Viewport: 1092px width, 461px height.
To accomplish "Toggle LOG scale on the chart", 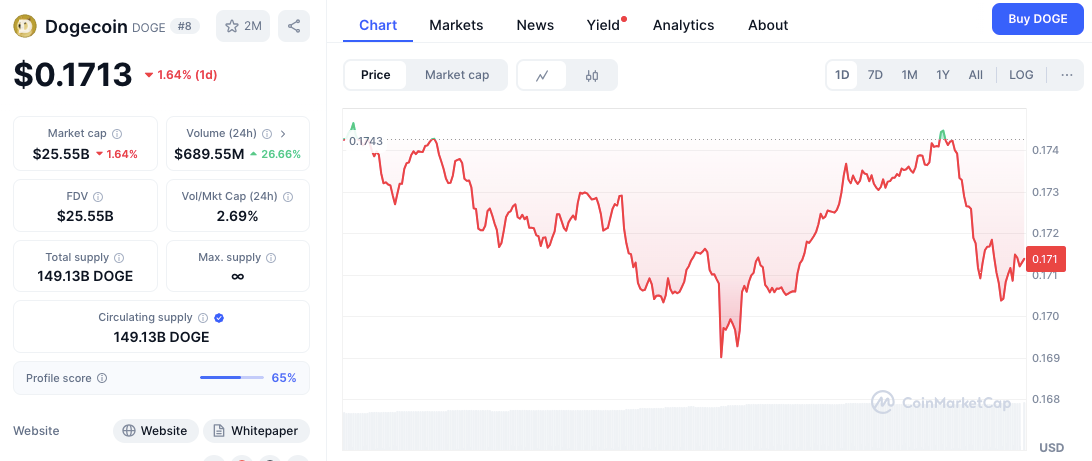I will (1021, 75).
